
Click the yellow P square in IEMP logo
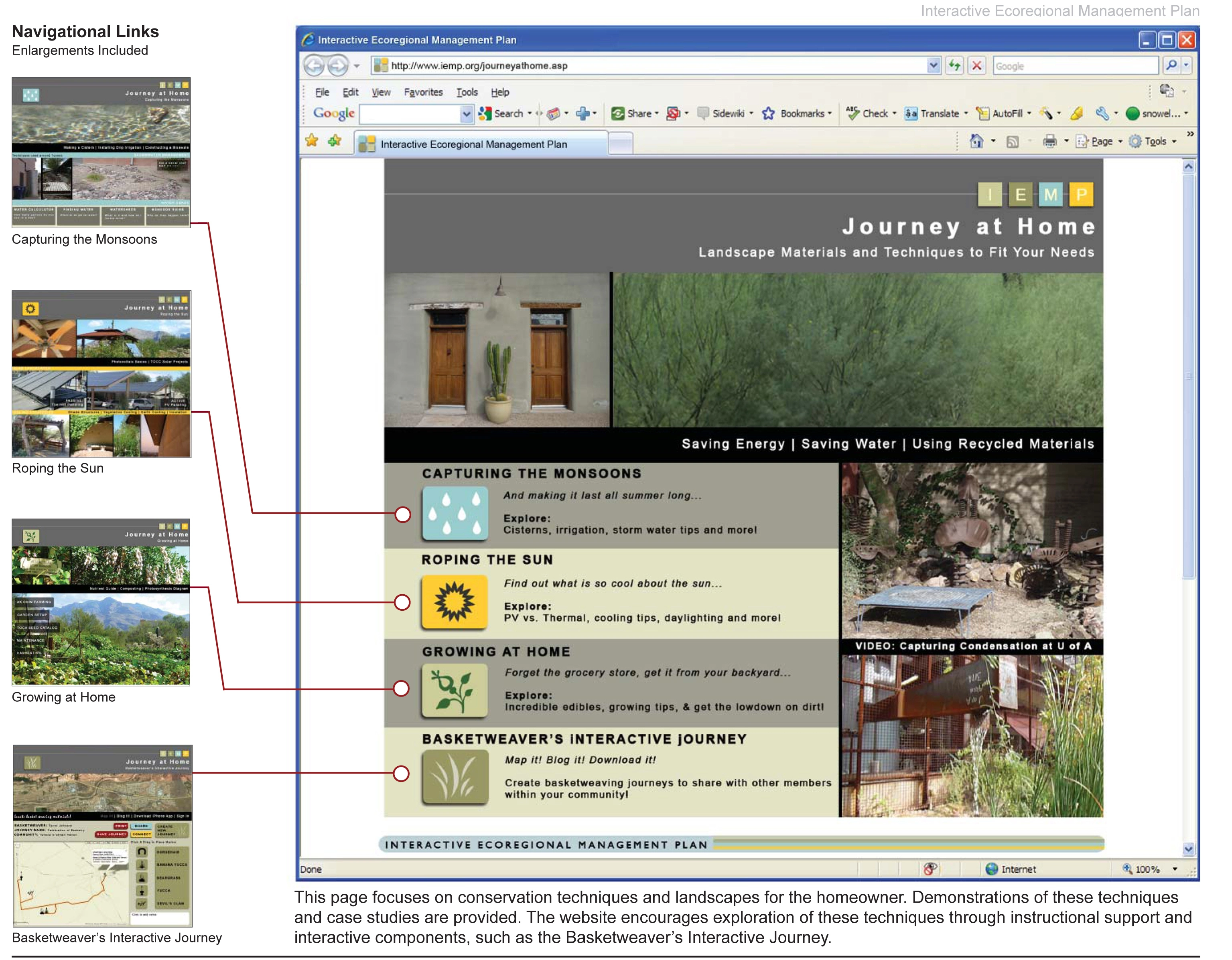point(1081,194)
